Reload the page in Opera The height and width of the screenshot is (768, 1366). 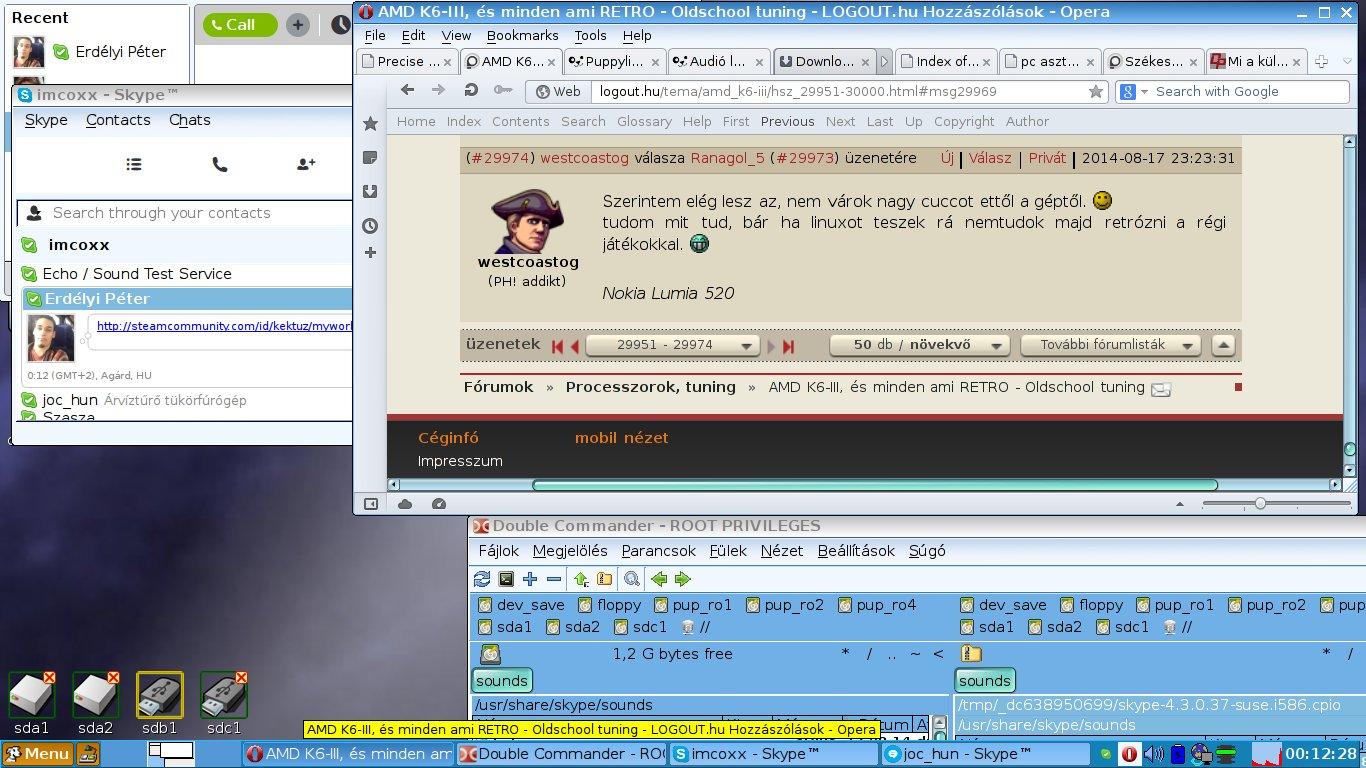coord(470,90)
